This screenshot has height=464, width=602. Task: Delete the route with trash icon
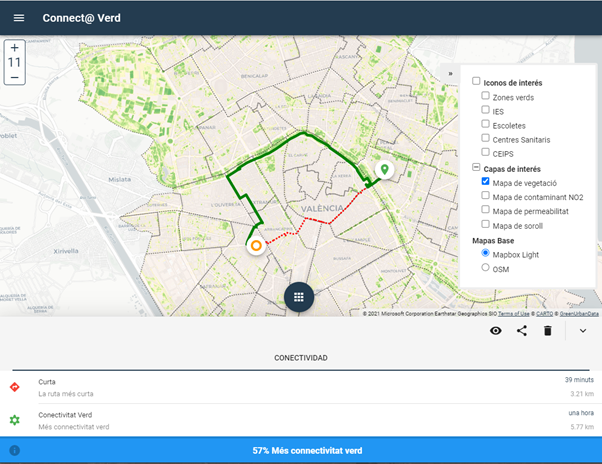pyautogui.click(x=548, y=331)
